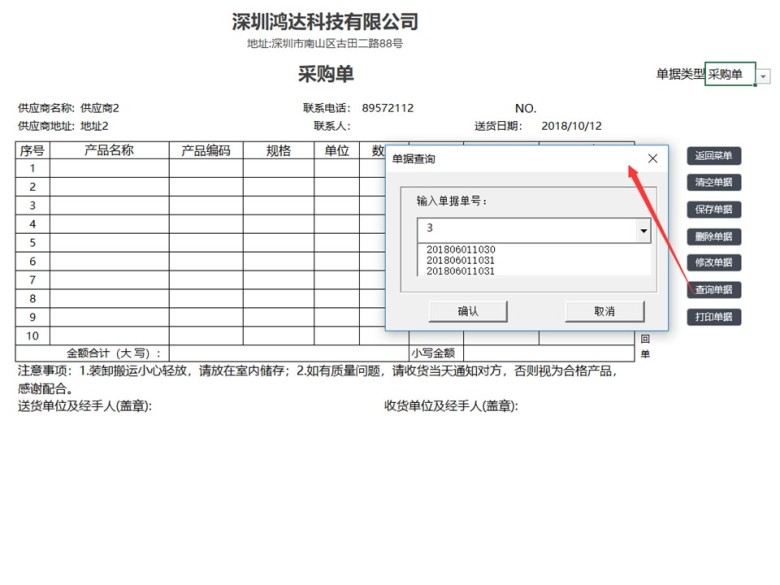The image size is (780, 585).
Task: Clear the form with 清空单据
Action: [x=714, y=183]
